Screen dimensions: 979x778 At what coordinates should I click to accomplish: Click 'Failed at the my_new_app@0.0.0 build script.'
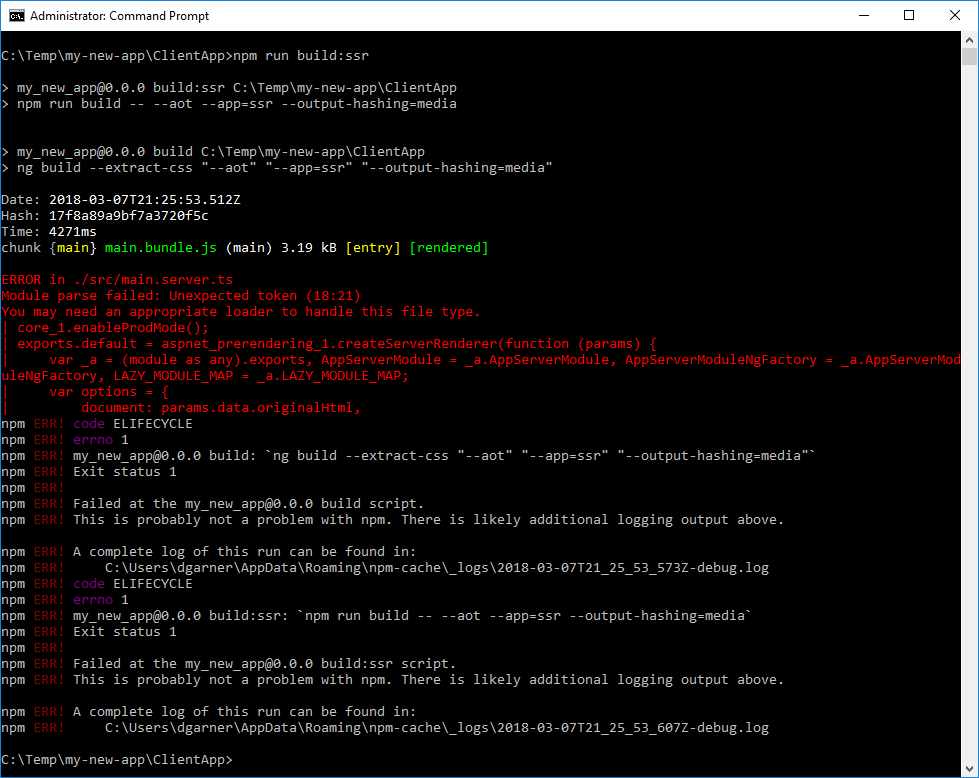point(248,504)
